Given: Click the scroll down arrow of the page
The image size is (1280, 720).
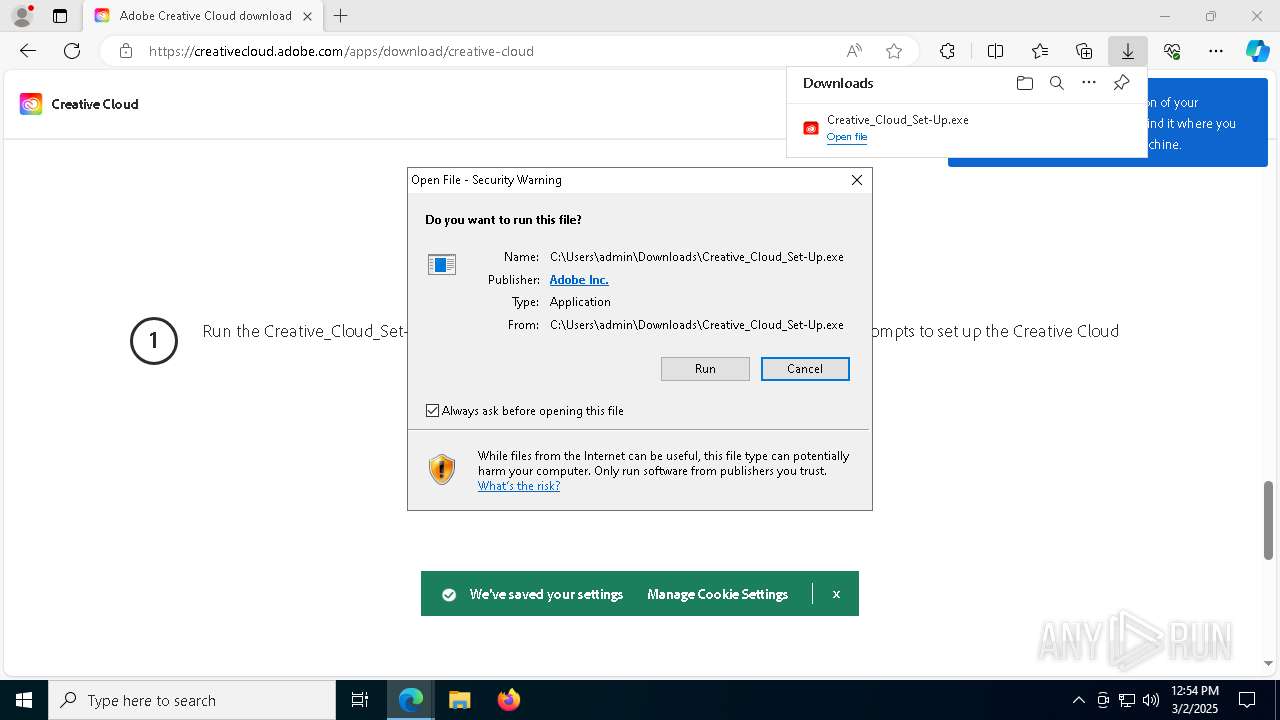Looking at the screenshot, I should click(x=1268, y=663).
